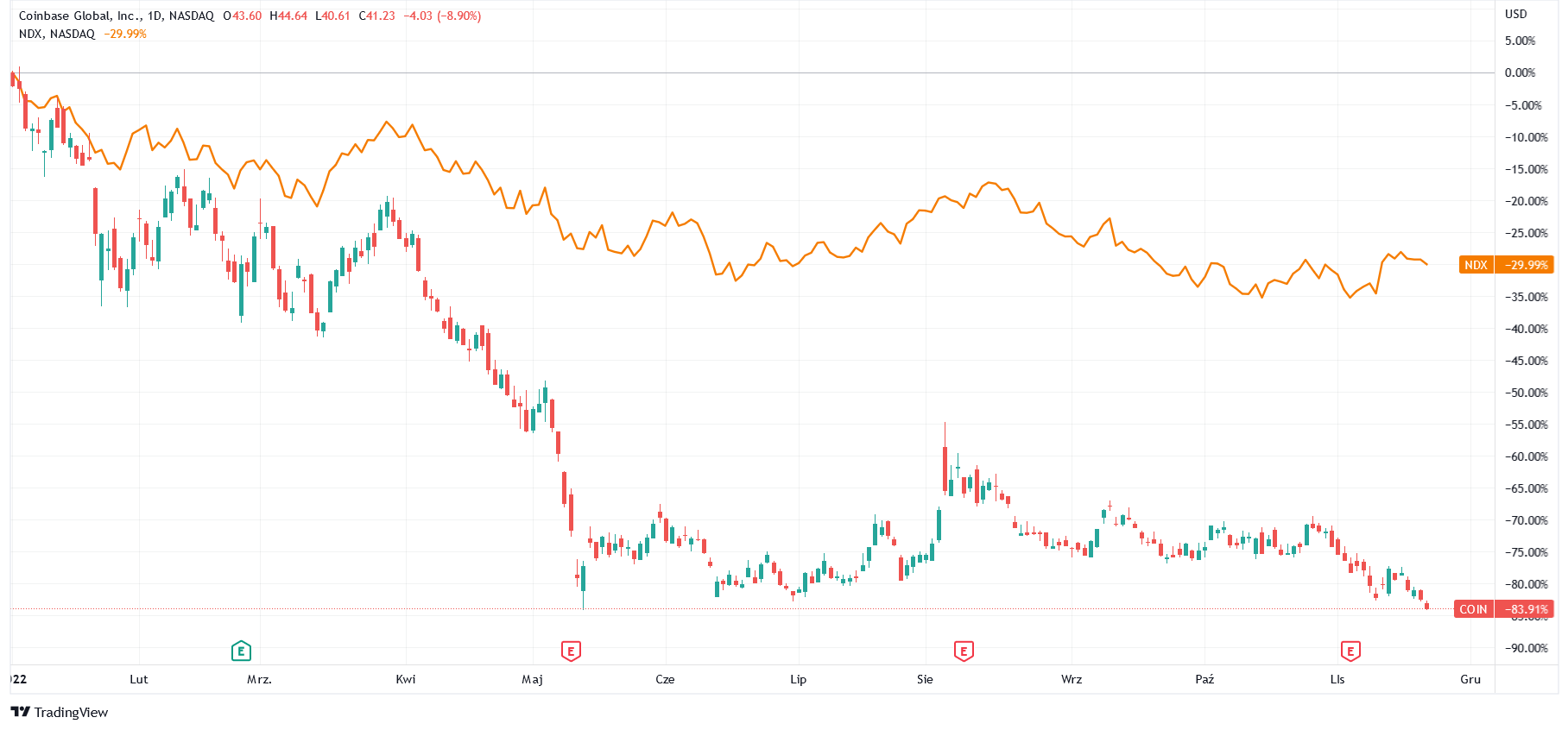
Task: Click the red earnings marker near Lis
Action: [1350, 651]
